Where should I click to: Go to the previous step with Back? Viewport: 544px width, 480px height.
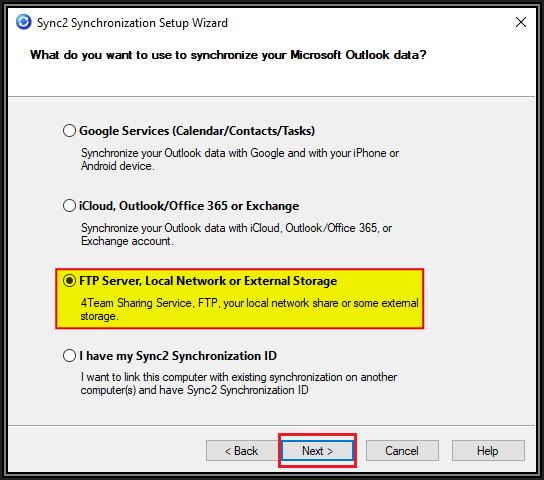pyautogui.click(x=242, y=451)
